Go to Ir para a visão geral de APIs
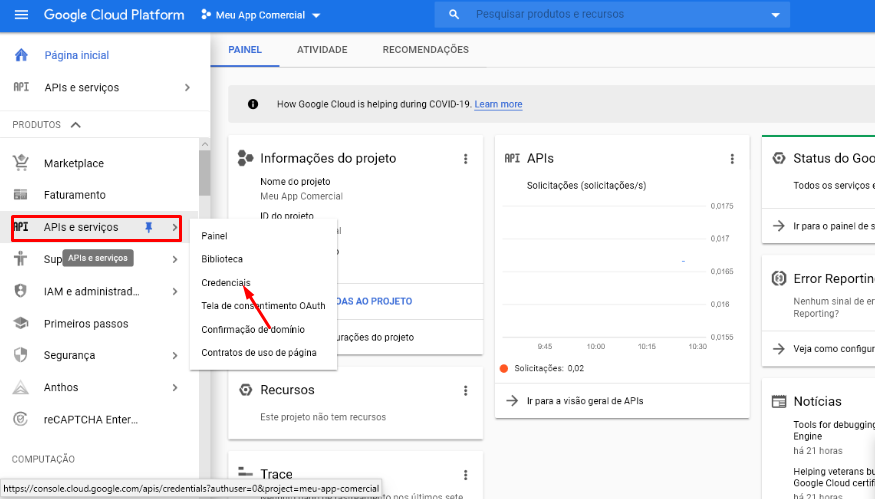Screen dimensions: 875x499 tap(585, 401)
